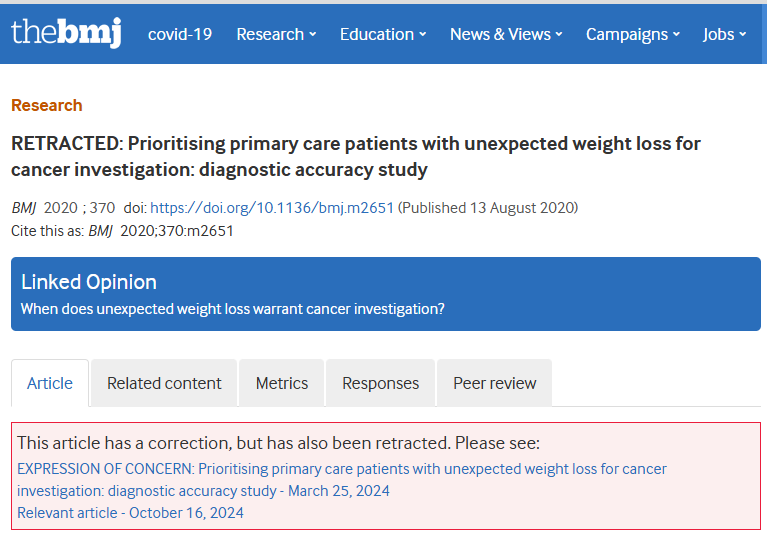Switch to the Metrics tab
This screenshot has width=767, height=540.
[x=282, y=383]
